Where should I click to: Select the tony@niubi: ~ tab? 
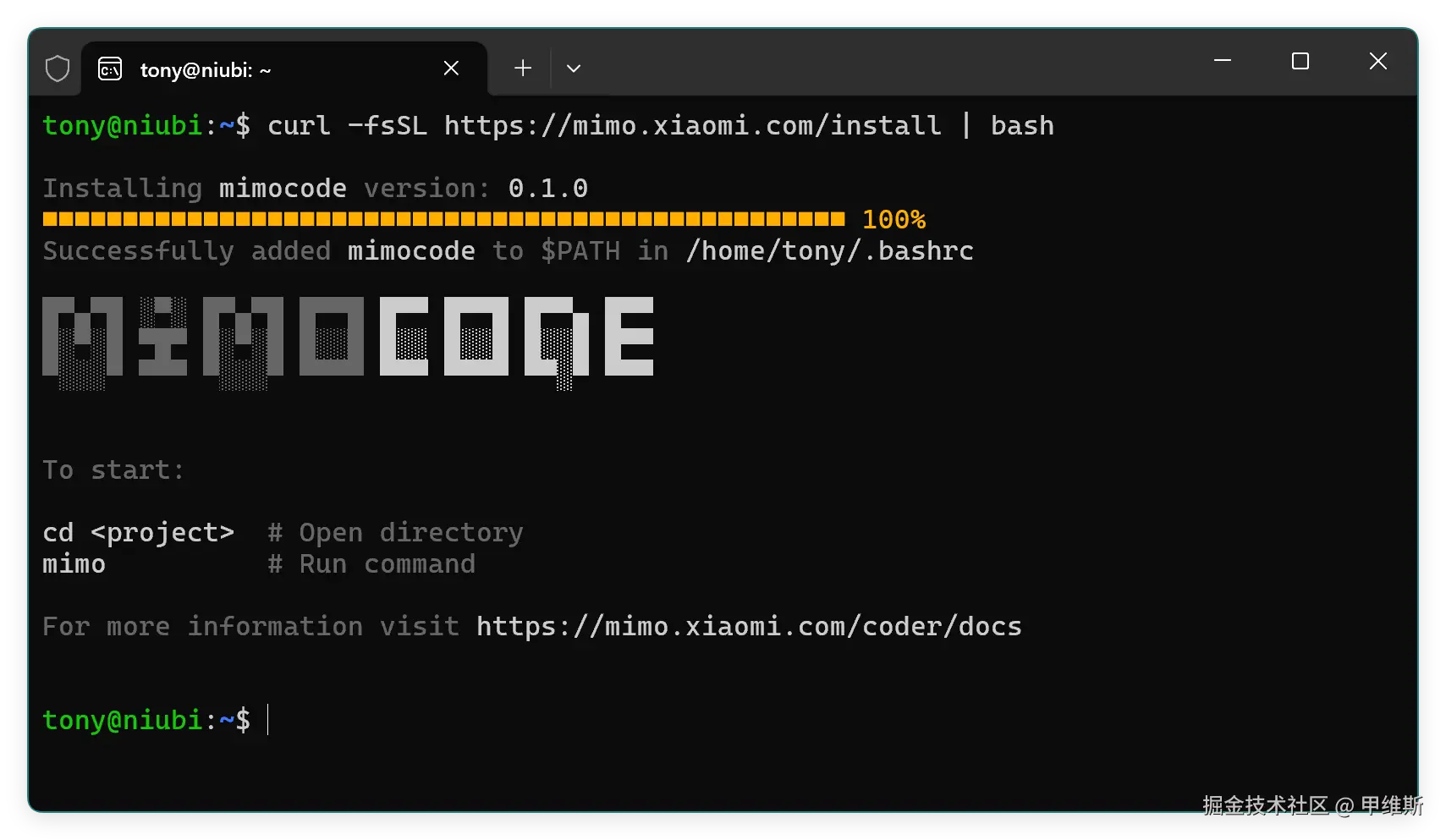point(284,69)
